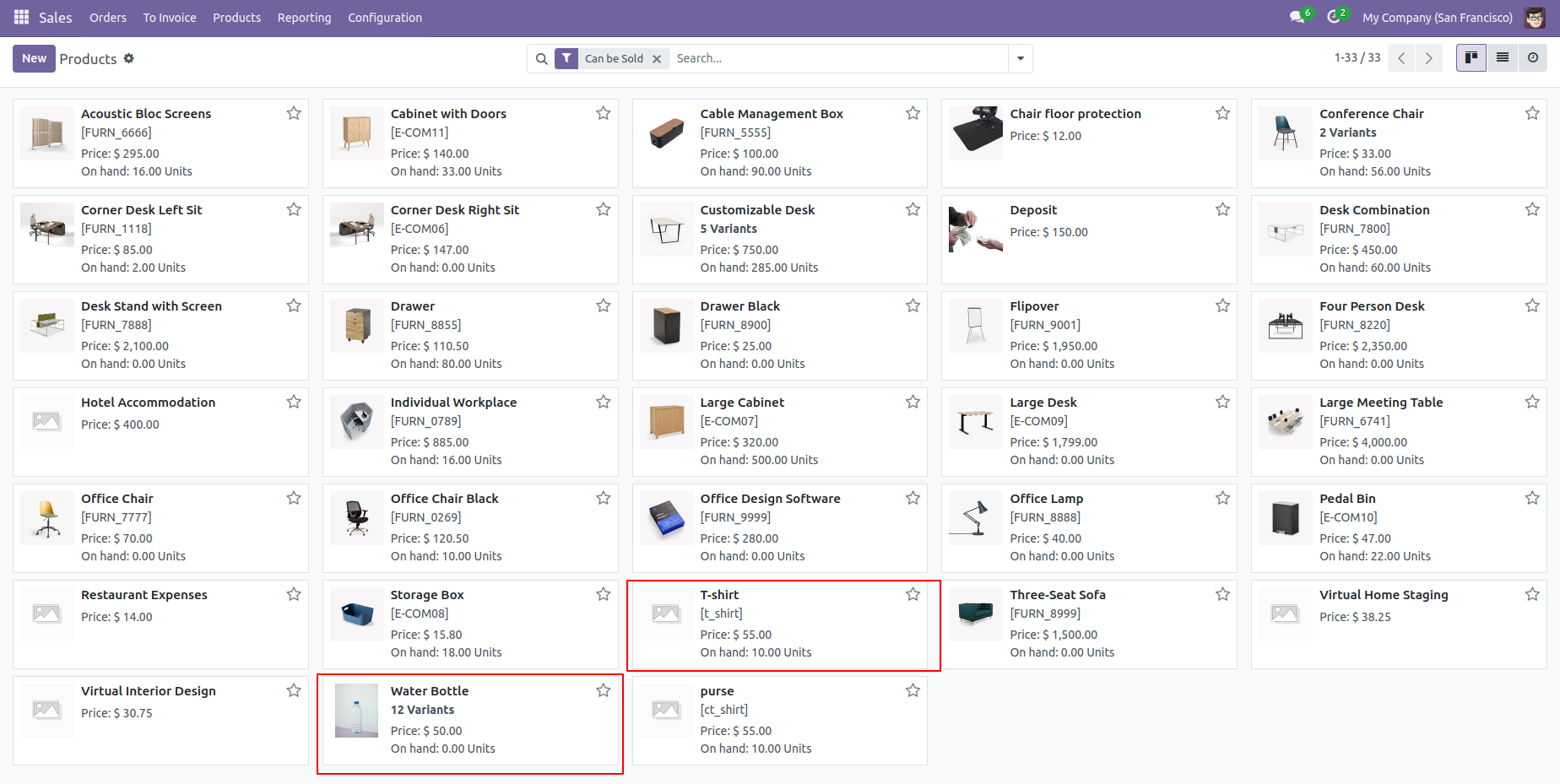Viewport: 1560px width, 784px height.
Task: Favorite the Water Bottle product
Action: click(603, 690)
